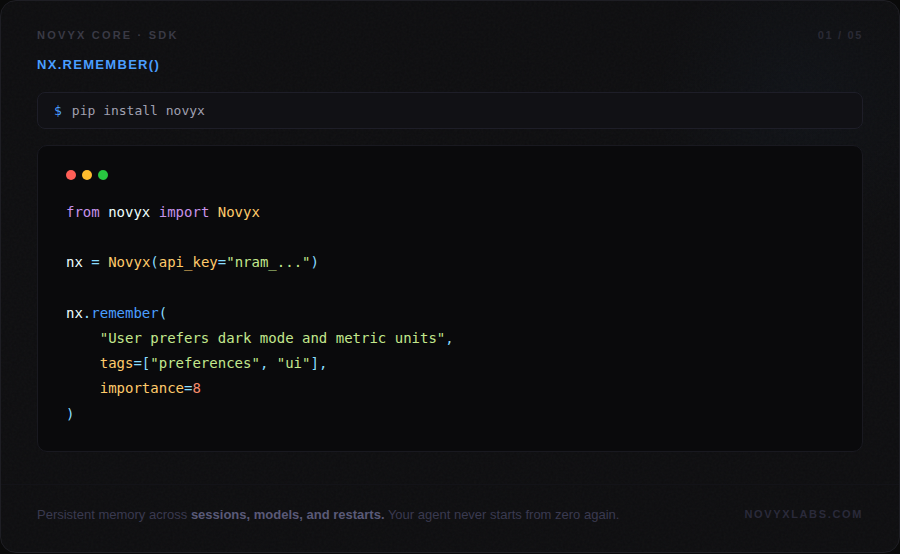Click the blue "remember" method name
This screenshot has height=554, width=900.
point(125,313)
